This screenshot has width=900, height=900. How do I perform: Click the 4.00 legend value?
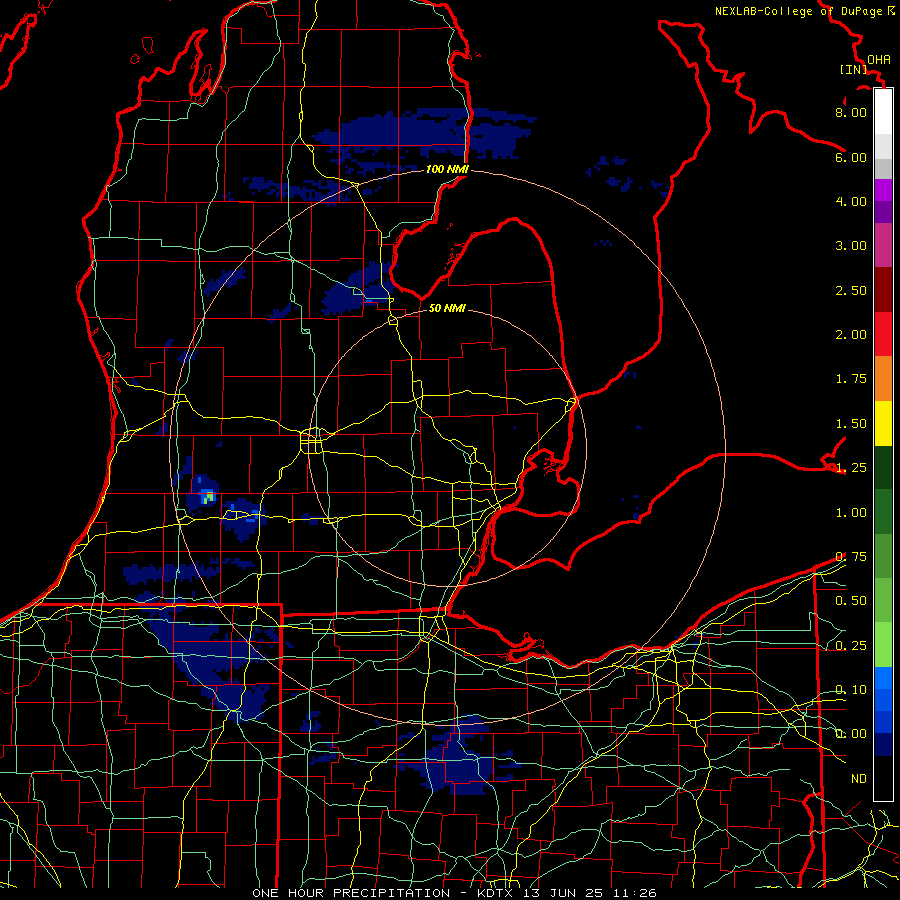pyautogui.click(x=851, y=201)
